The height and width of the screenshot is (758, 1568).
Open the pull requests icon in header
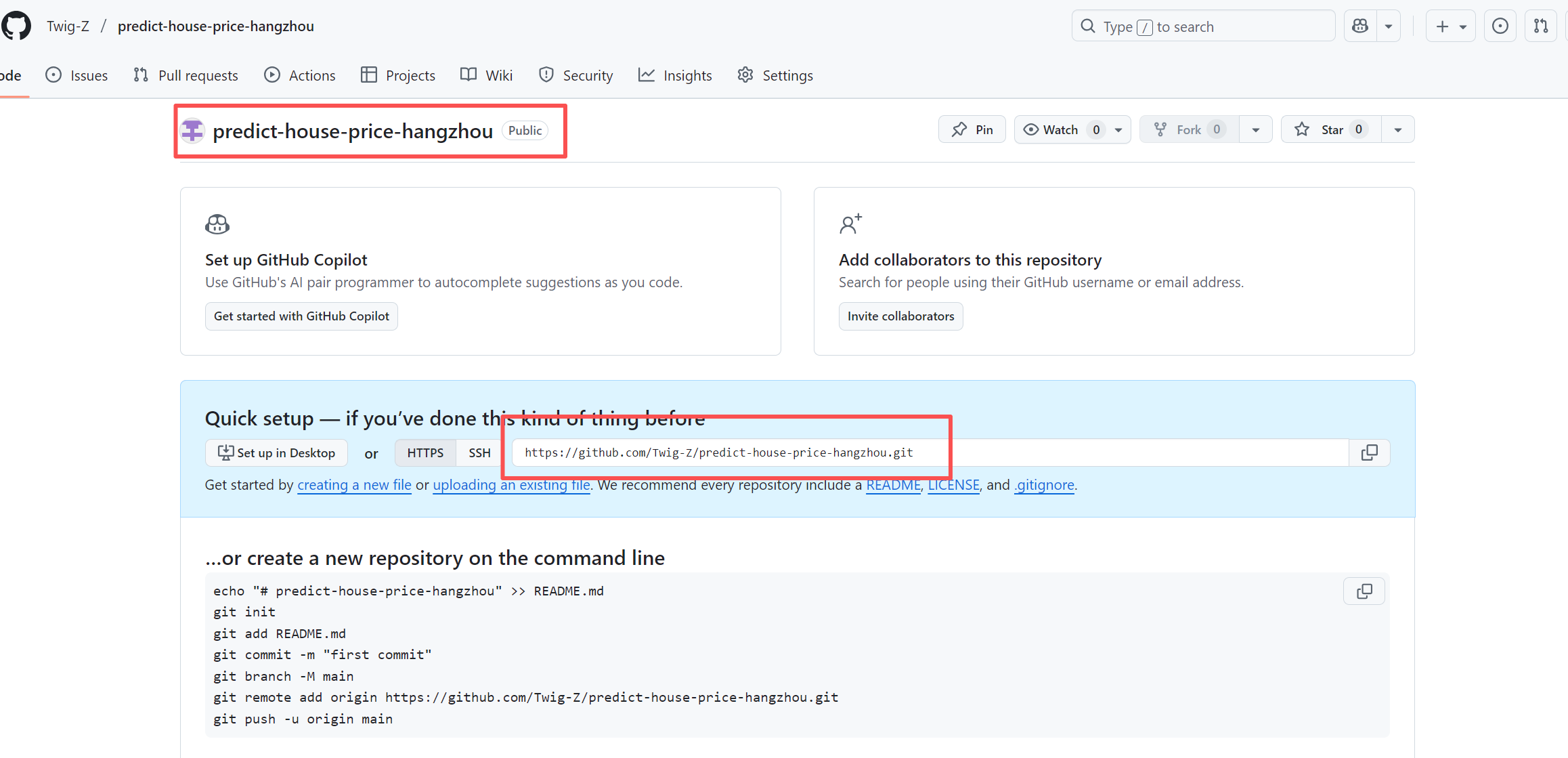pos(1540,26)
